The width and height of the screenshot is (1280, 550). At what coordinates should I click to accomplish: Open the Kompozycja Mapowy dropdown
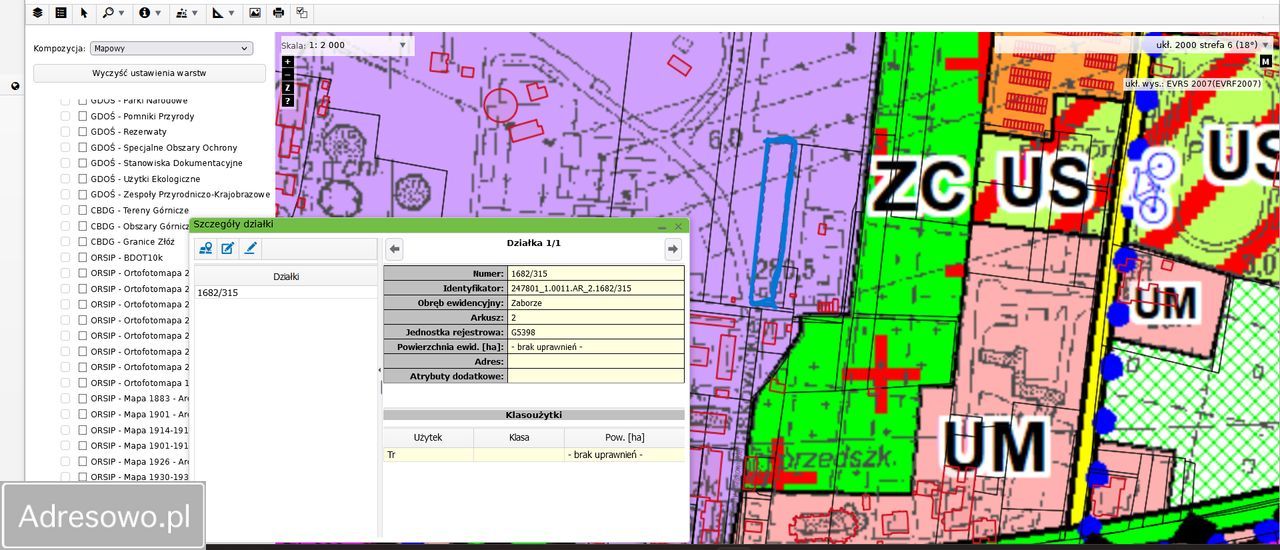(171, 48)
